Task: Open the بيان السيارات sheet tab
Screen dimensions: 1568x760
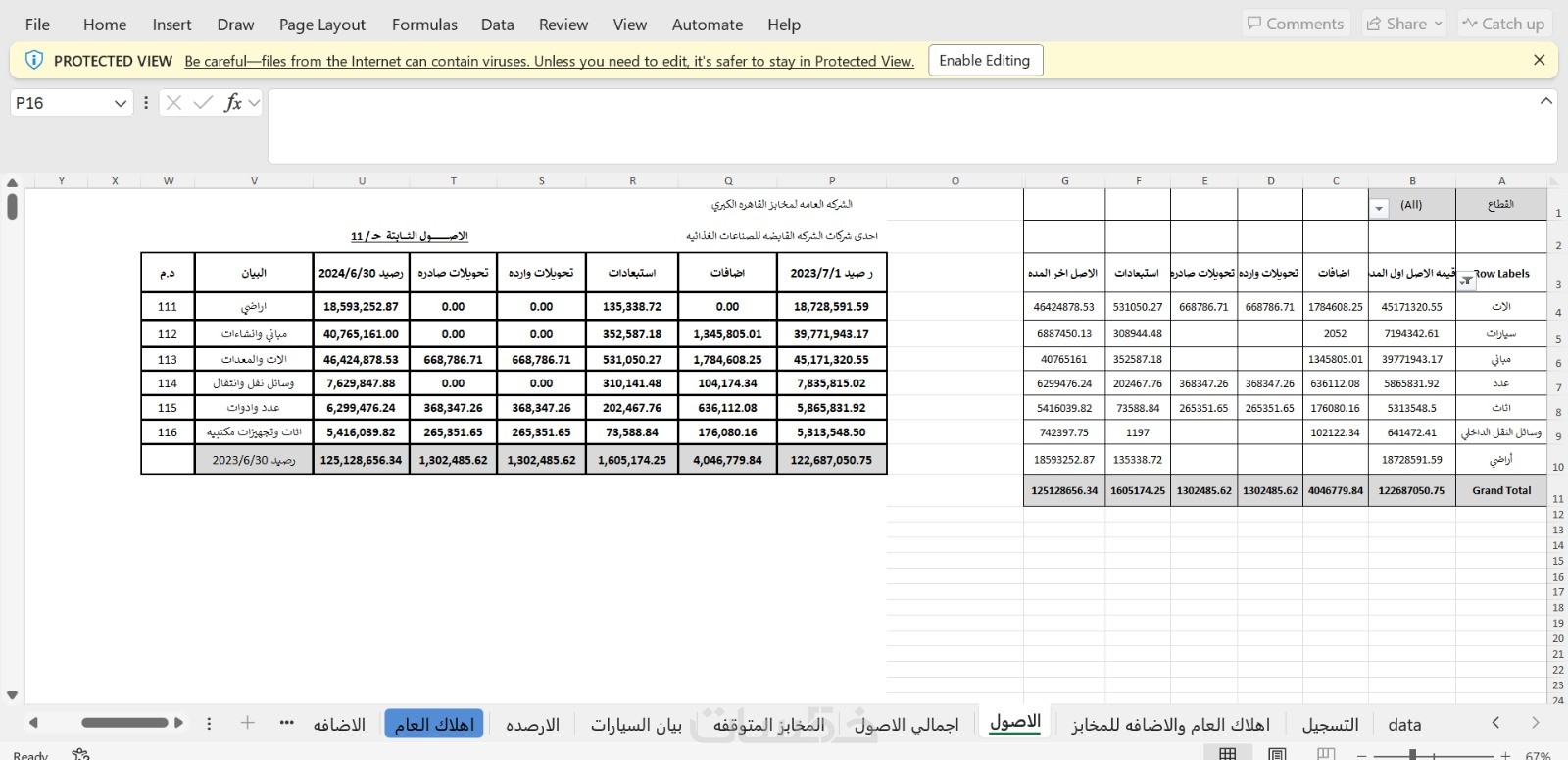Action: [x=636, y=725]
